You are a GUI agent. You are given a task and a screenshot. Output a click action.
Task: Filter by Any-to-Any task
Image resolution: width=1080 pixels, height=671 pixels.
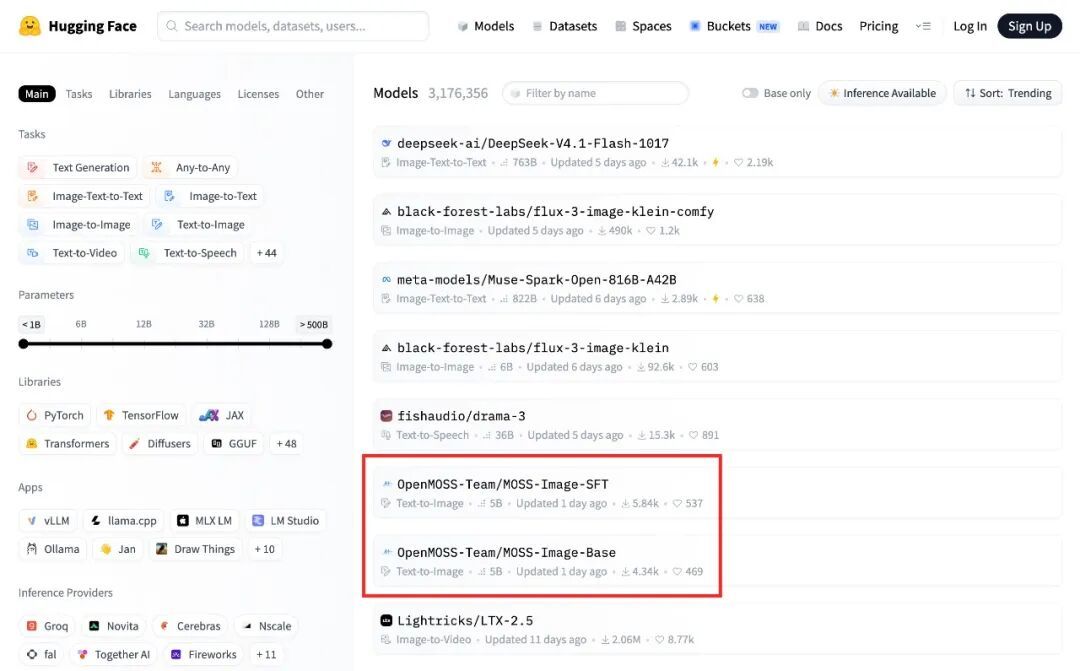(x=190, y=167)
